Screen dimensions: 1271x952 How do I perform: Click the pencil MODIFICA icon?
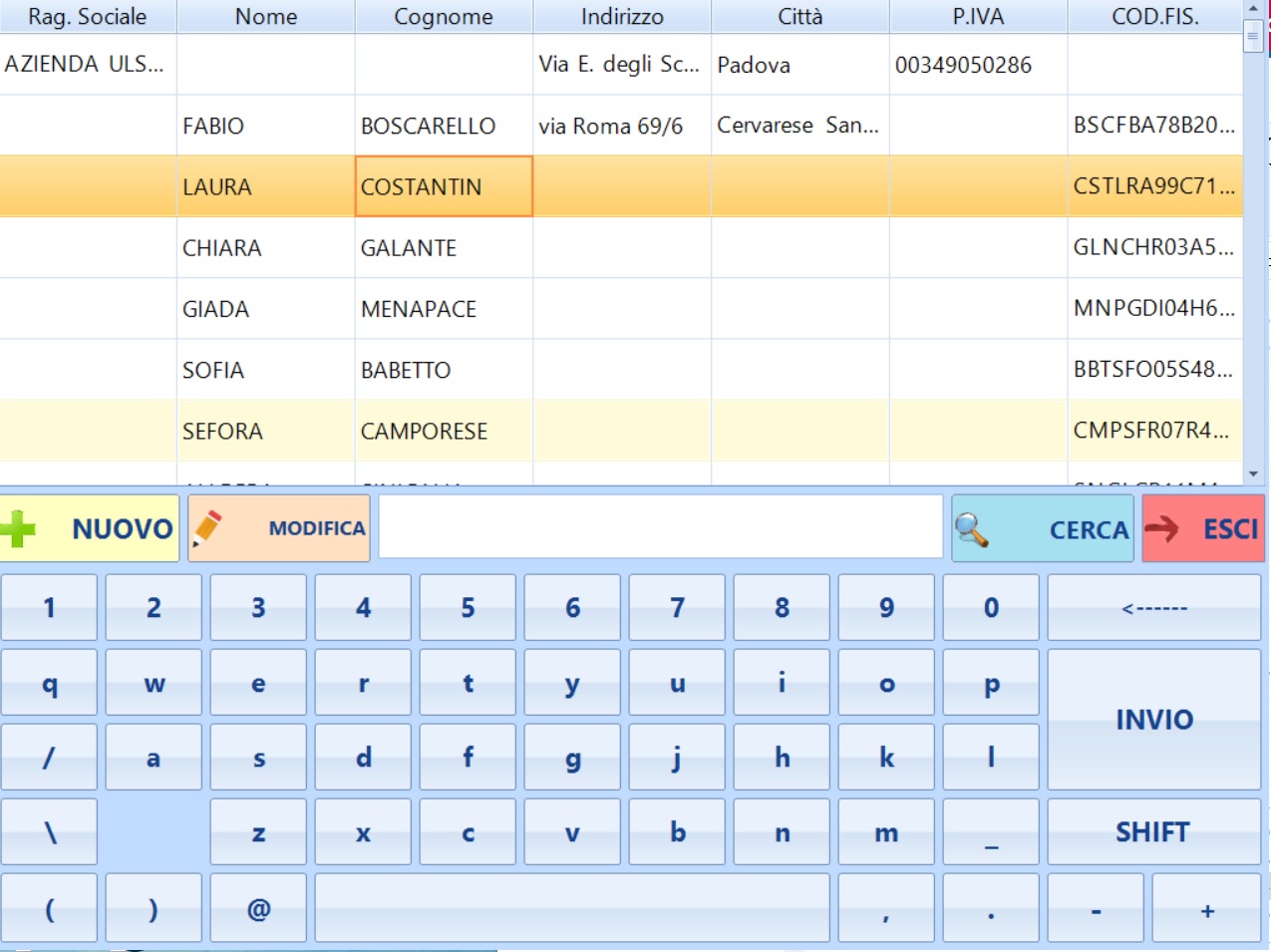pos(208,527)
